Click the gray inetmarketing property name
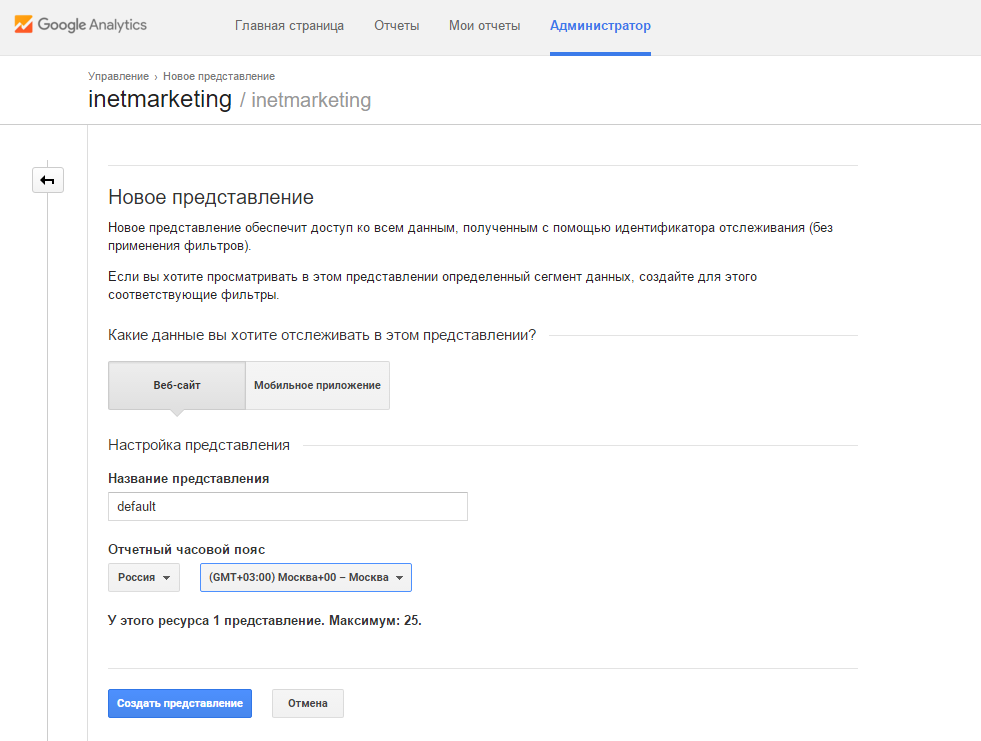 (x=311, y=100)
